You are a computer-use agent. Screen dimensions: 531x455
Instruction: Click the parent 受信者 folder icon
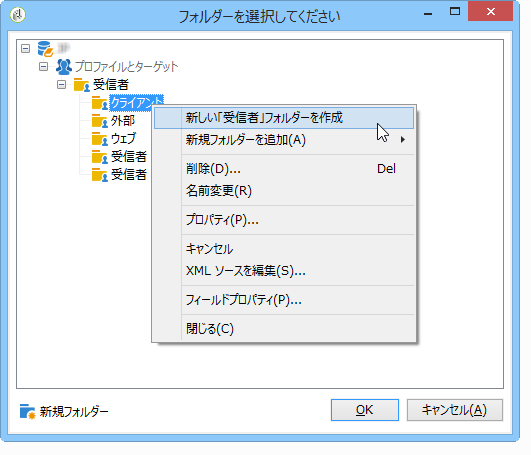[x=82, y=85]
